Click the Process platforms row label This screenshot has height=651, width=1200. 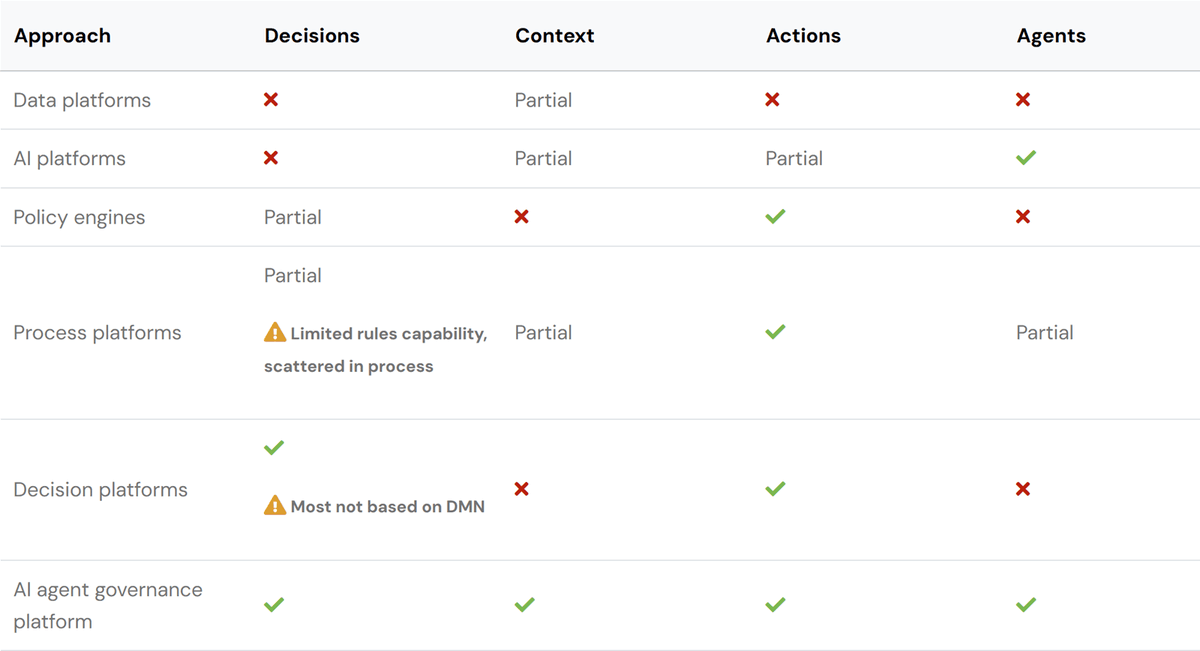(97, 333)
